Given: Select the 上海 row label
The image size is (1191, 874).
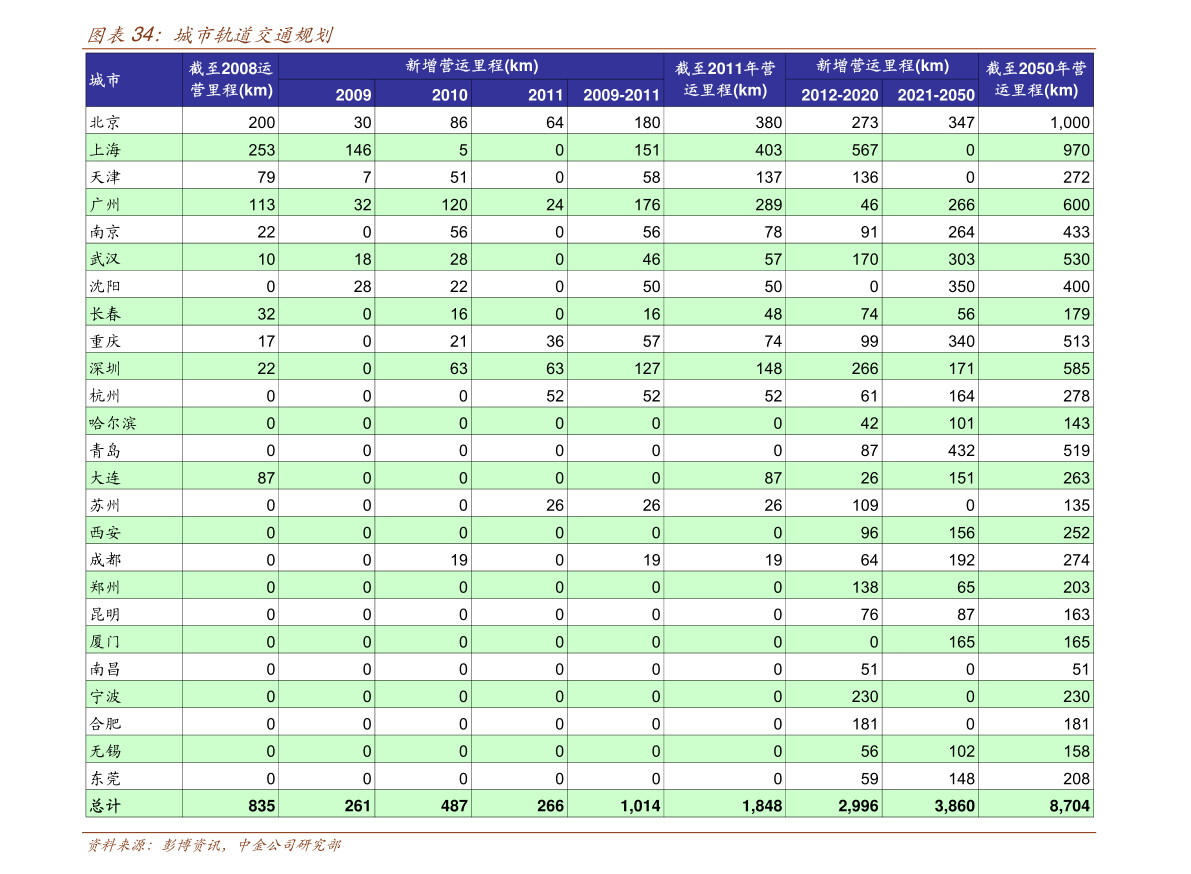Looking at the screenshot, I should point(105,150).
